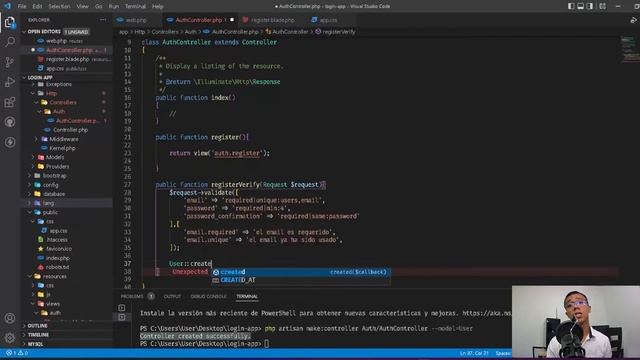
Task: Open the Accounts icon in activity bar
Action: [10, 318]
